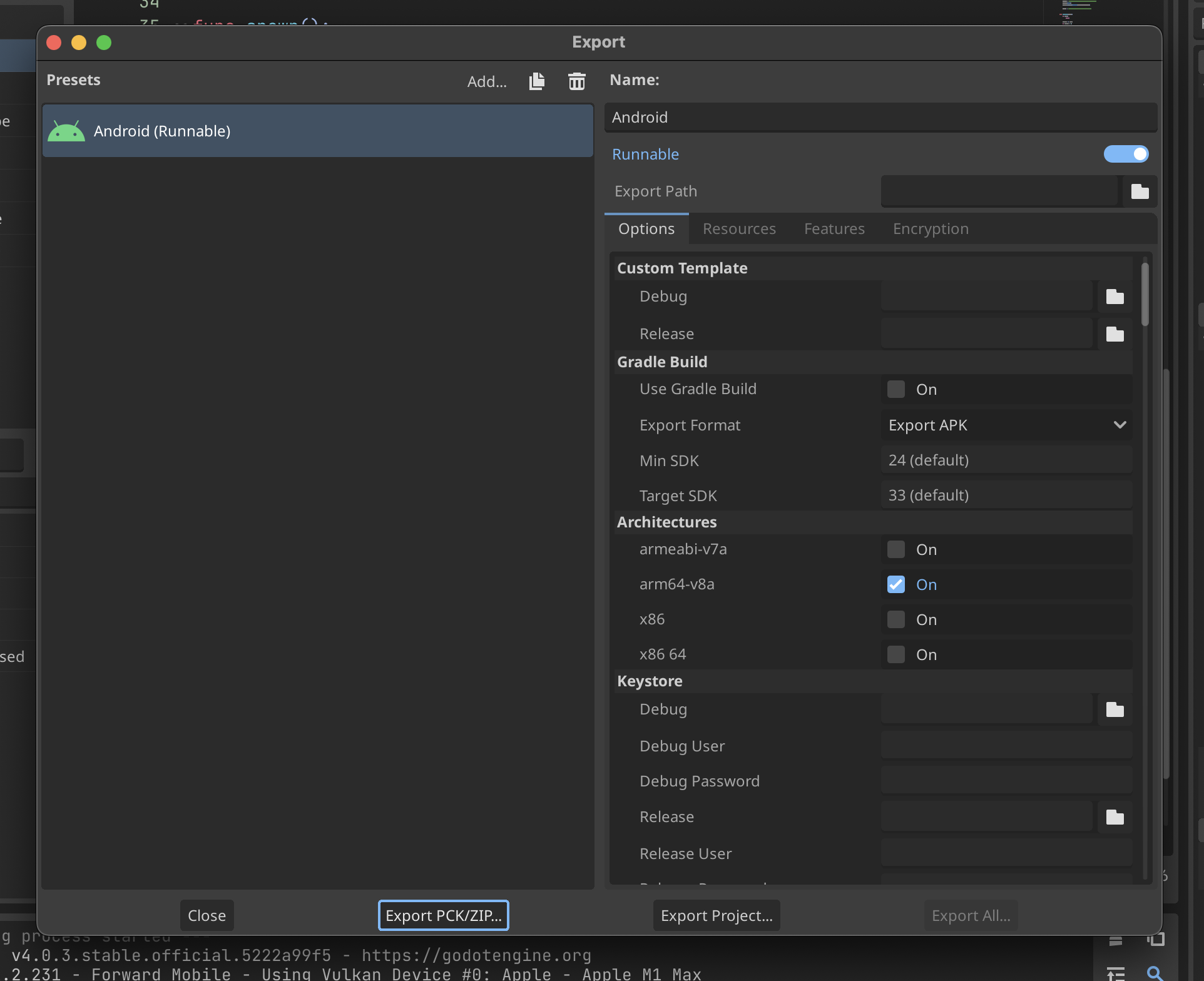
Task: Click Custom Template Release path field
Action: tap(987, 334)
